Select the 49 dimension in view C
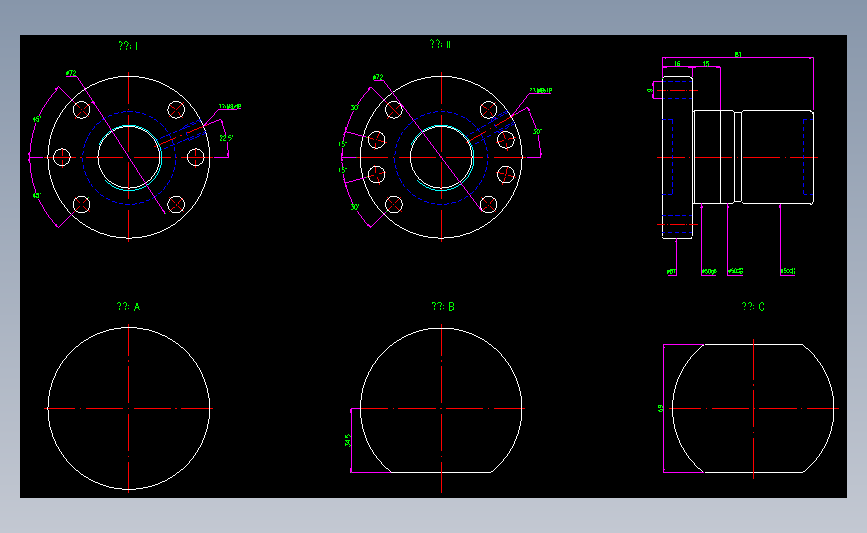The height and width of the screenshot is (533, 867). pos(660,409)
